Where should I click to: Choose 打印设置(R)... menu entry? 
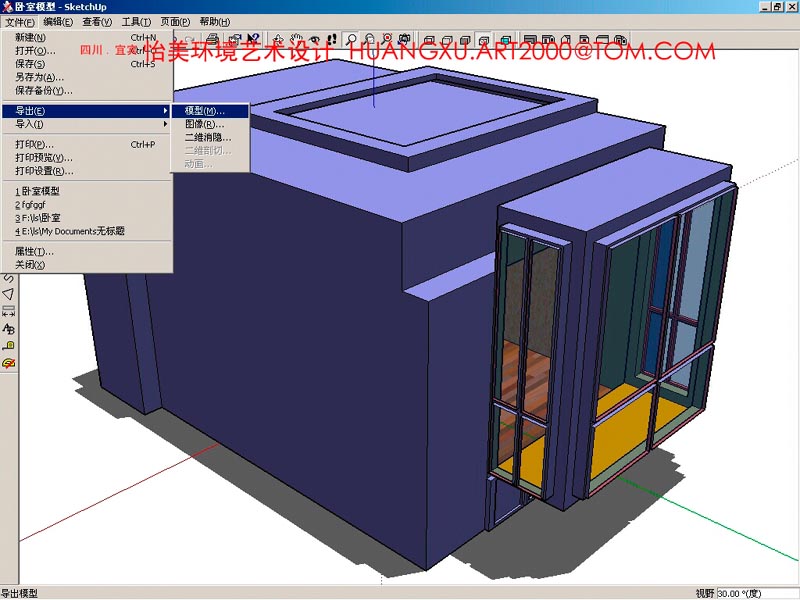pos(87,171)
